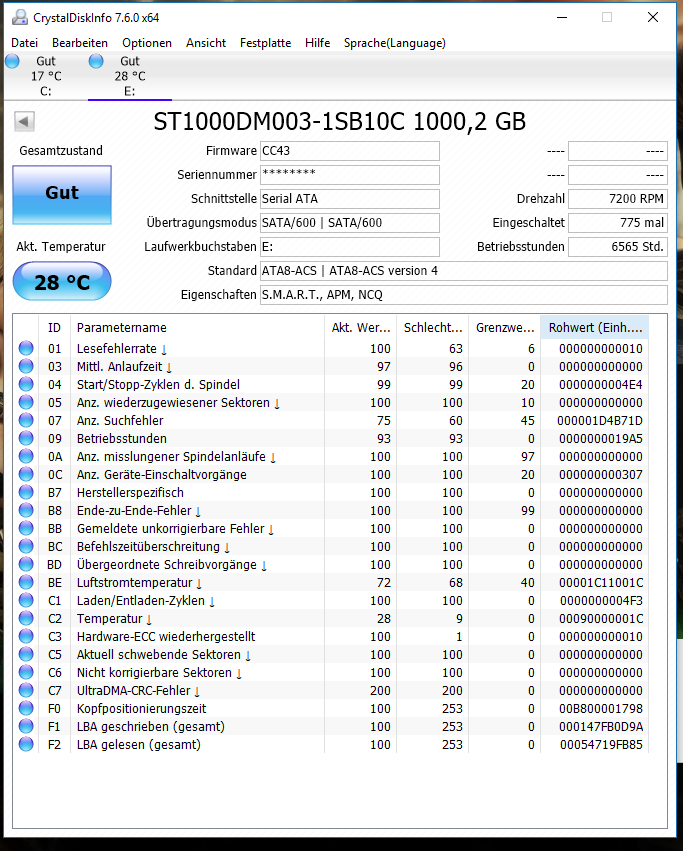Click status orb in Herstellerspezifisch row
This screenshot has width=683, height=851.
click(26, 492)
